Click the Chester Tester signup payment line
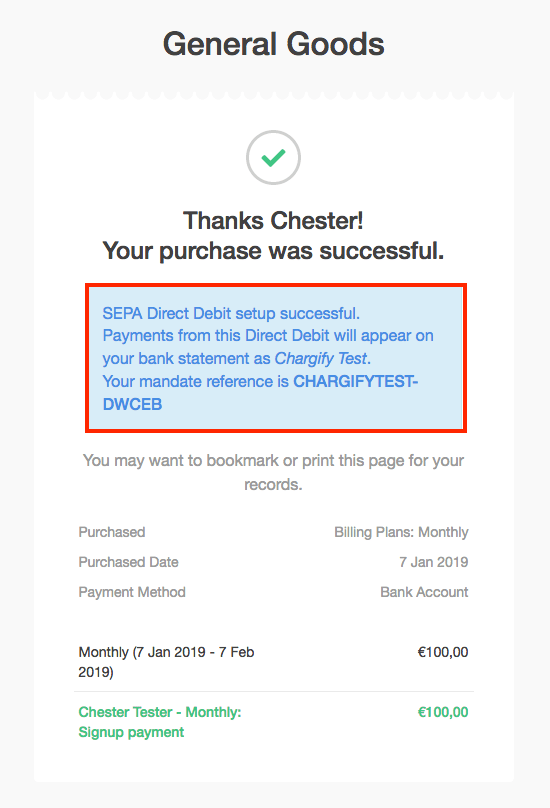Image resolution: width=550 pixels, height=808 pixels. click(160, 722)
